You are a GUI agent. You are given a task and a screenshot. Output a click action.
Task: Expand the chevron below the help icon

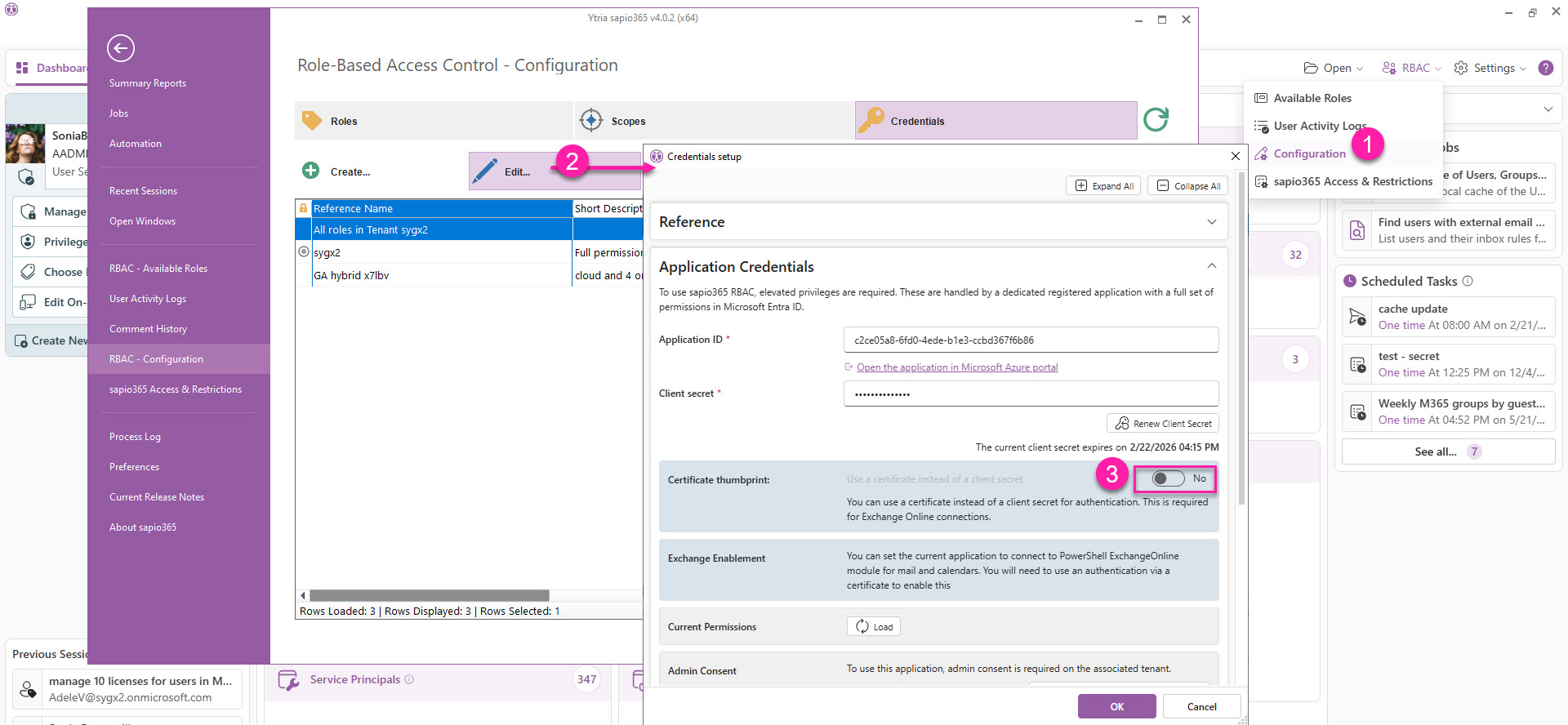point(1548,109)
